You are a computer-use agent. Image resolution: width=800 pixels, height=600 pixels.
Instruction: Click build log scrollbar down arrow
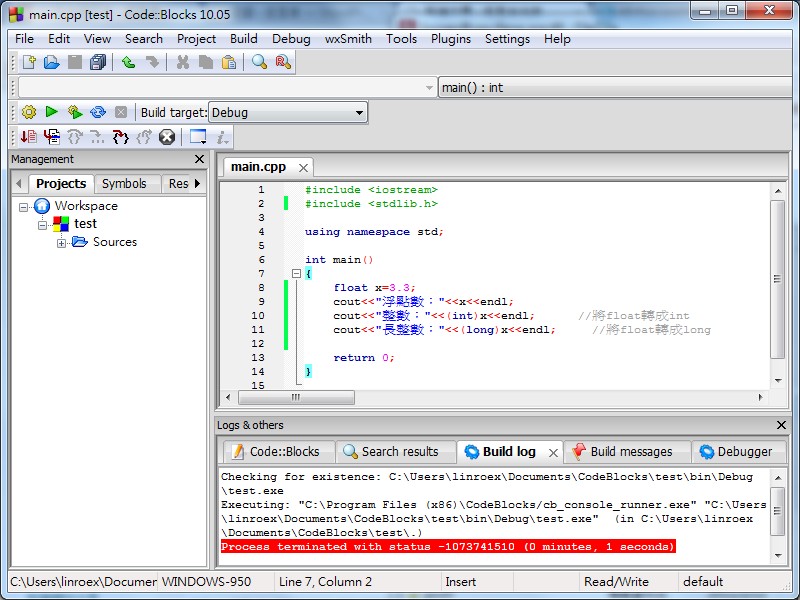[x=778, y=556]
